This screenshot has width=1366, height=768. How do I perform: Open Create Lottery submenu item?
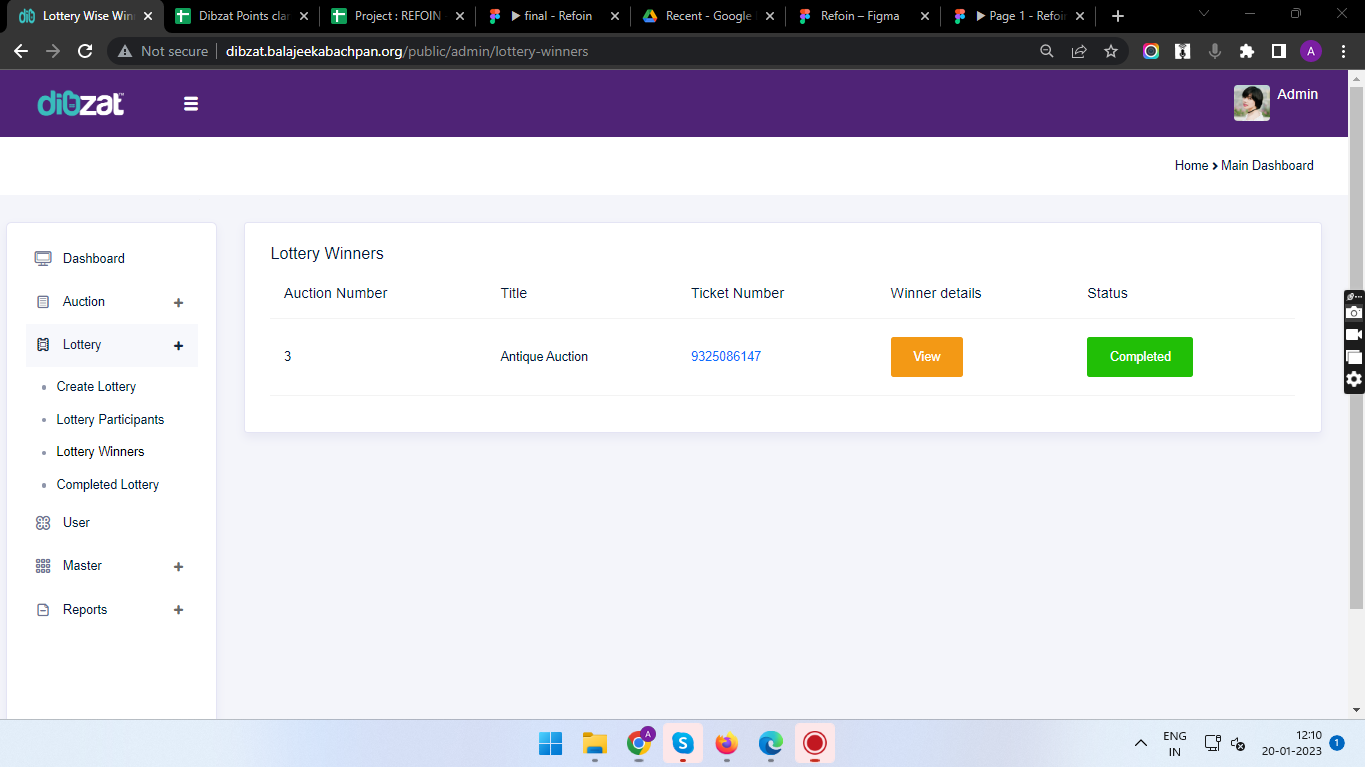coord(96,387)
